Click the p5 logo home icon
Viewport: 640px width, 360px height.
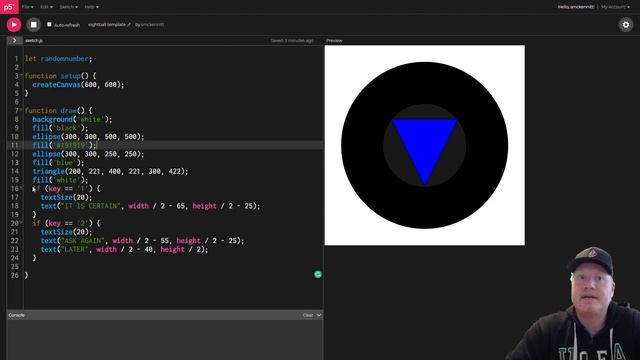(9, 7)
